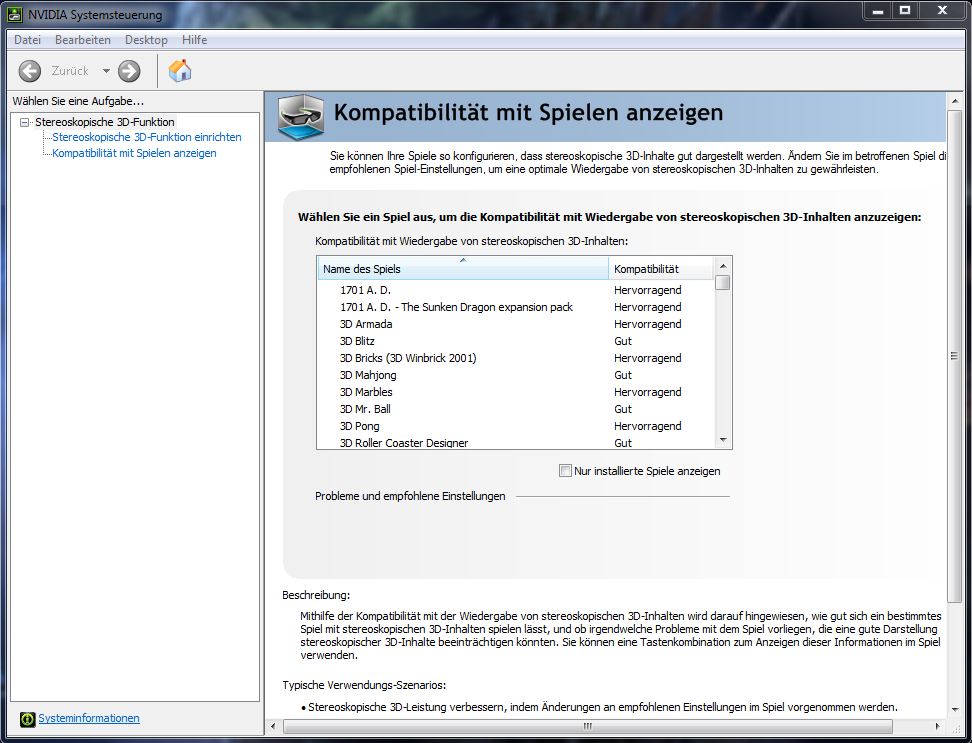Open the Systeminformationen link
This screenshot has height=743, width=972.
[89, 718]
